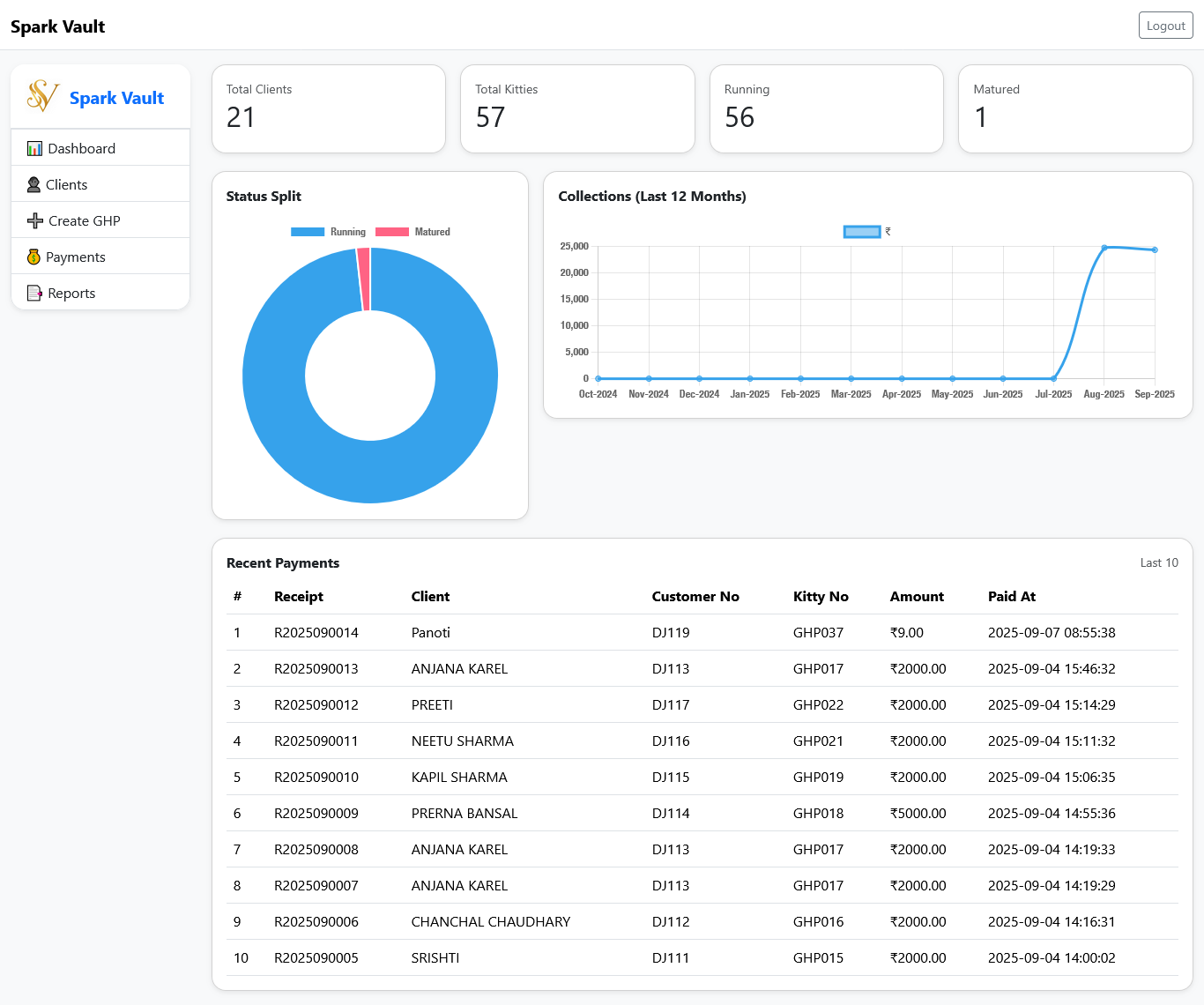Toggle the Matured legend in Status Split
The image size is (1204, 1005).
pyautogui.click(x=412, y=232)
